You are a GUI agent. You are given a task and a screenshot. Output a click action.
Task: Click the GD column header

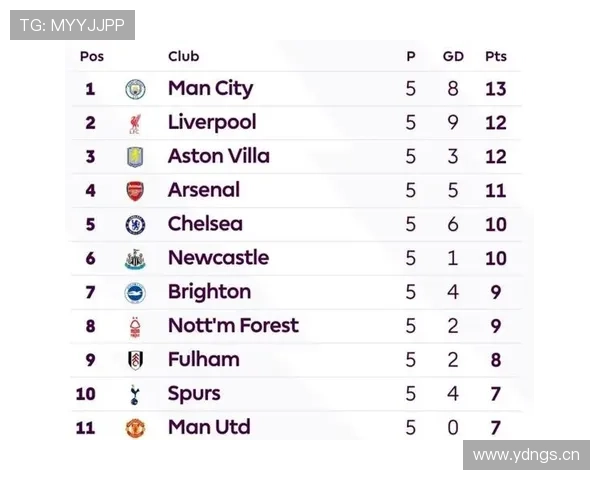click(x=453, y=57)
